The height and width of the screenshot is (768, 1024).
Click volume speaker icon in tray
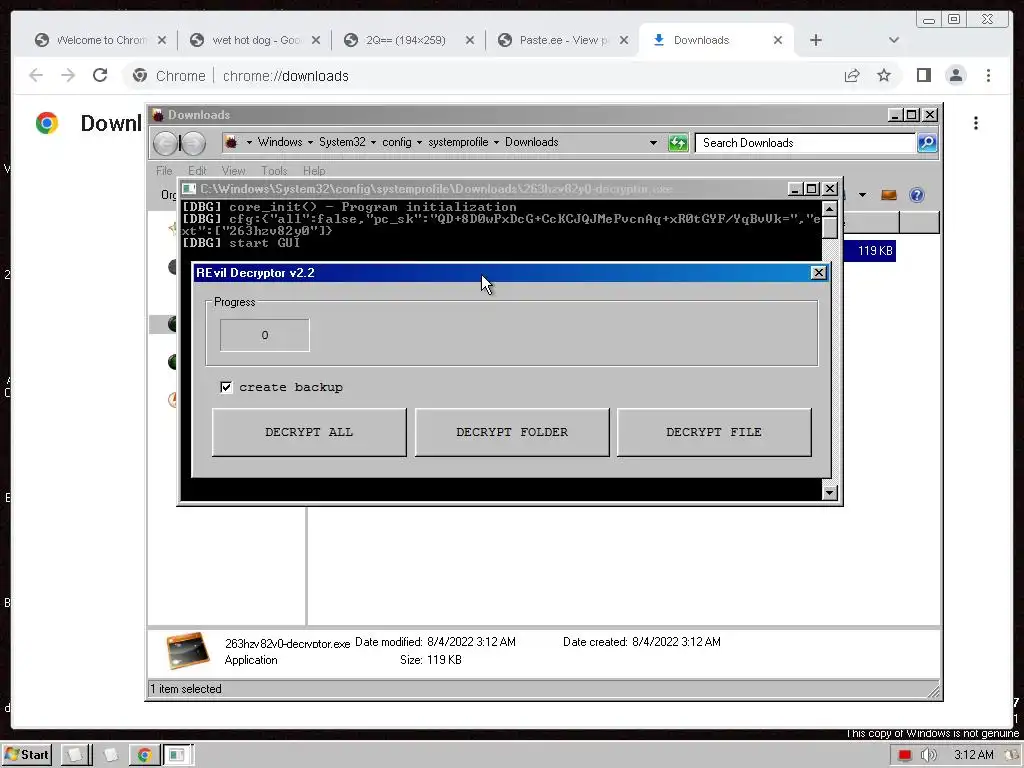pos(928,755)
